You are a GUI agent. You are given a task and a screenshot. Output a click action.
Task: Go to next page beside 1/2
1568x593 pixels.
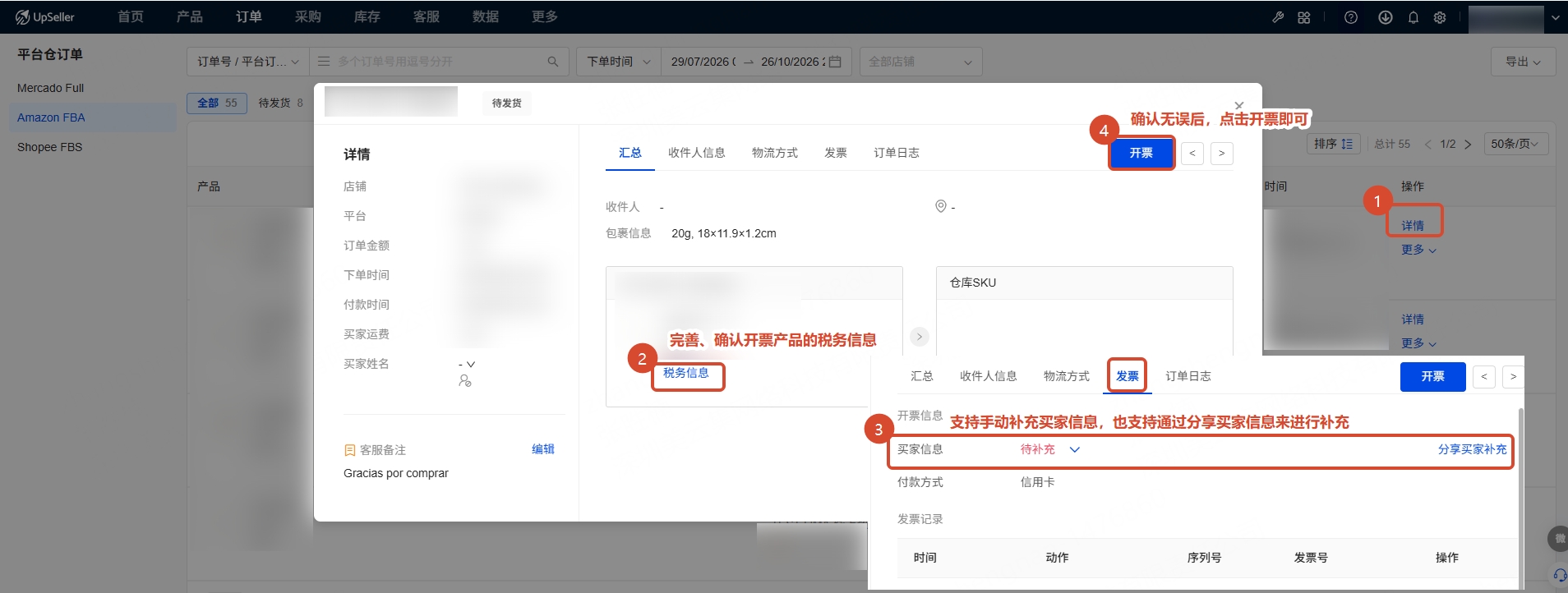coord(1468,144)
